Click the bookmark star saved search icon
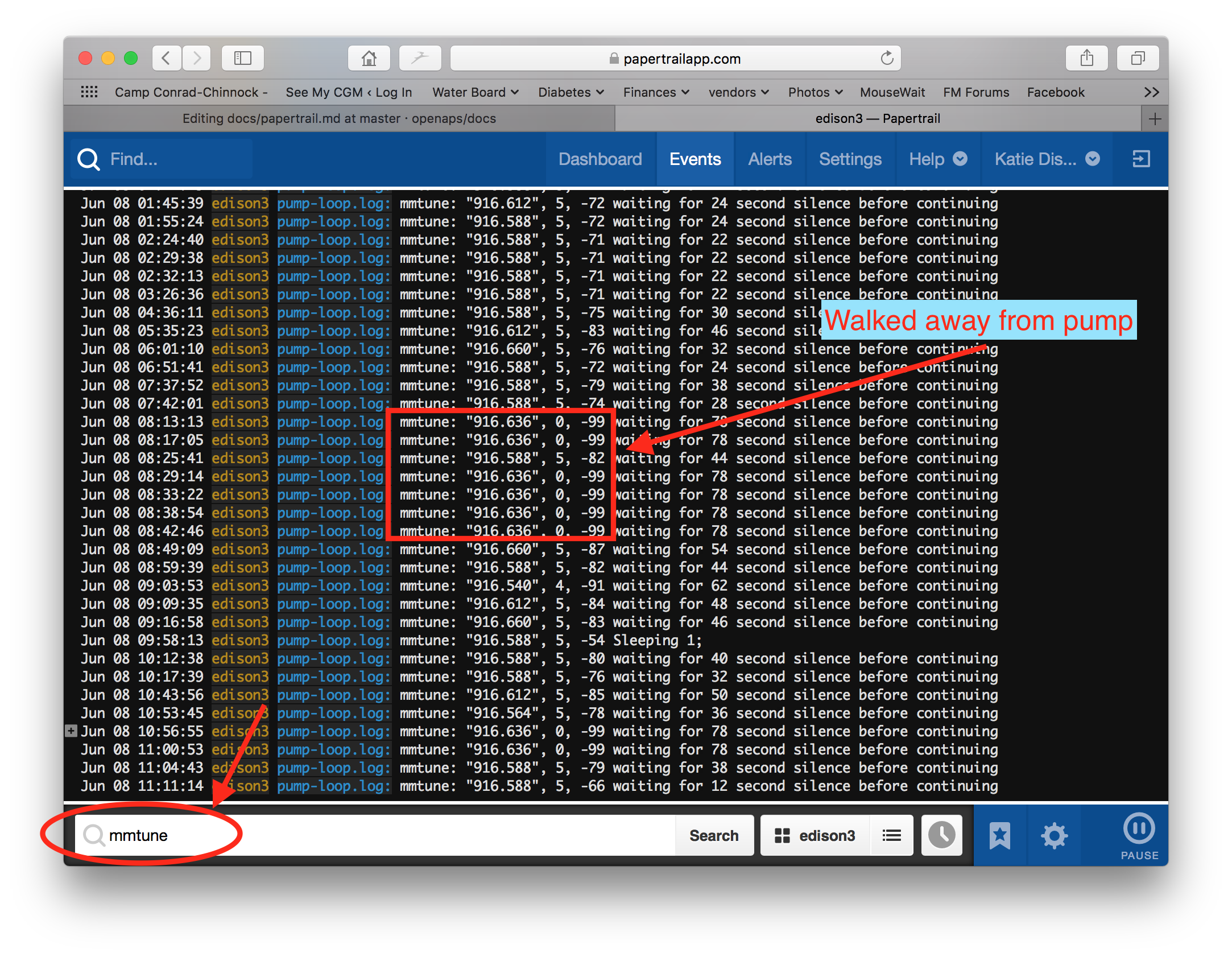1232x957 pixels. point(999,835)
